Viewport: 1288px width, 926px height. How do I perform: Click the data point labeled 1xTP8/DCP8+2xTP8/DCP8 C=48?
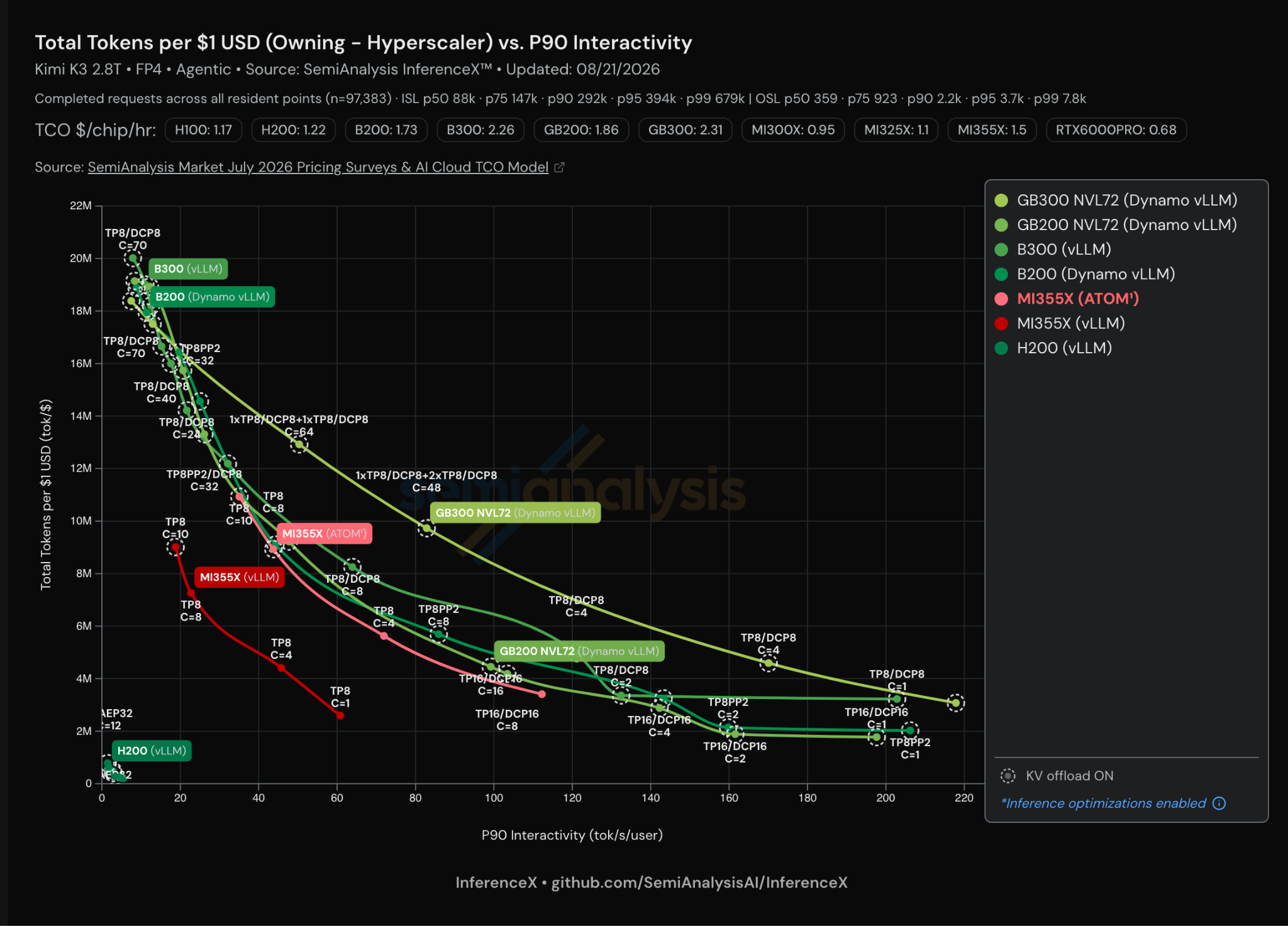426,528
